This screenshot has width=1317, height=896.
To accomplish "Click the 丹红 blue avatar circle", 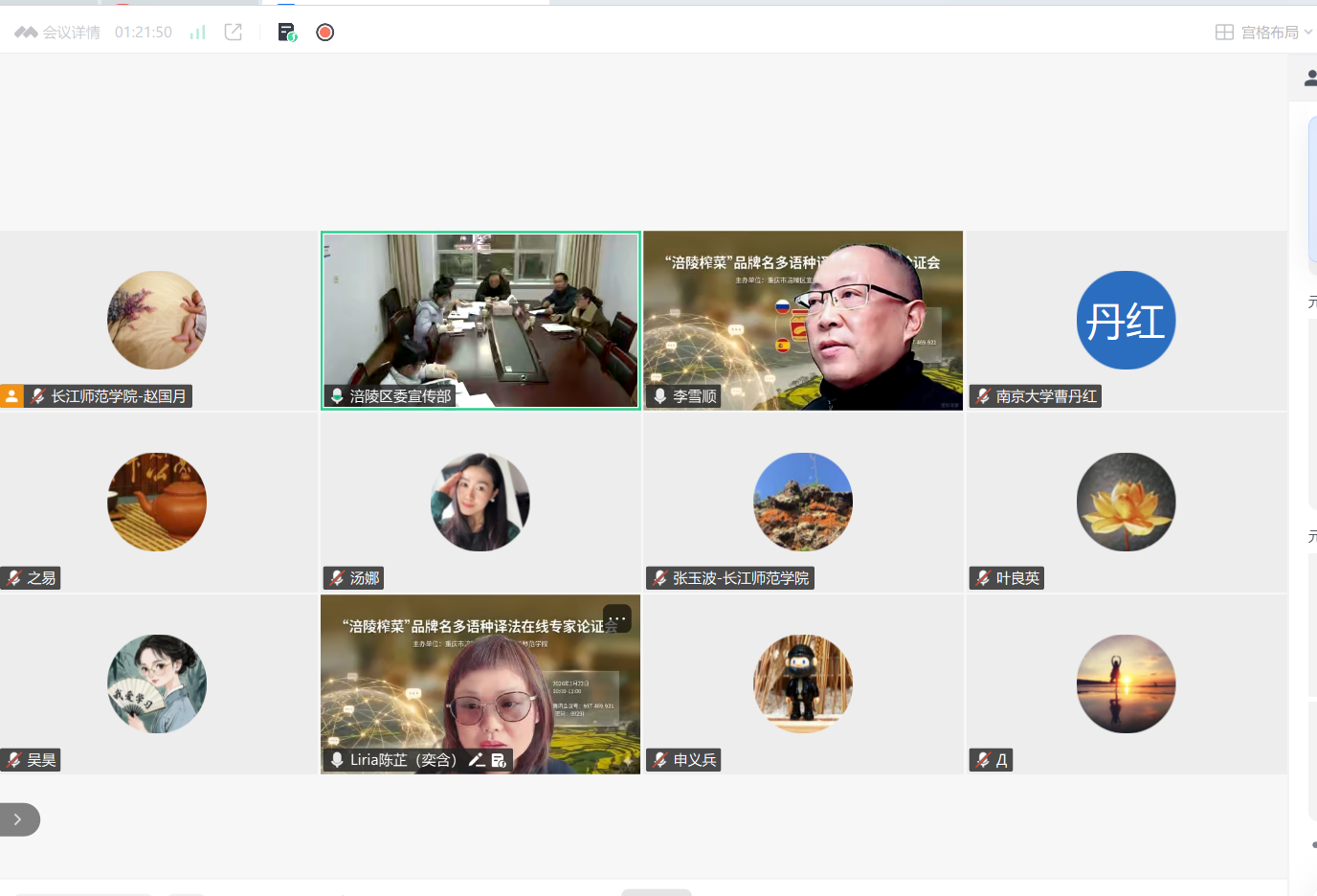I will (1126, 320).
